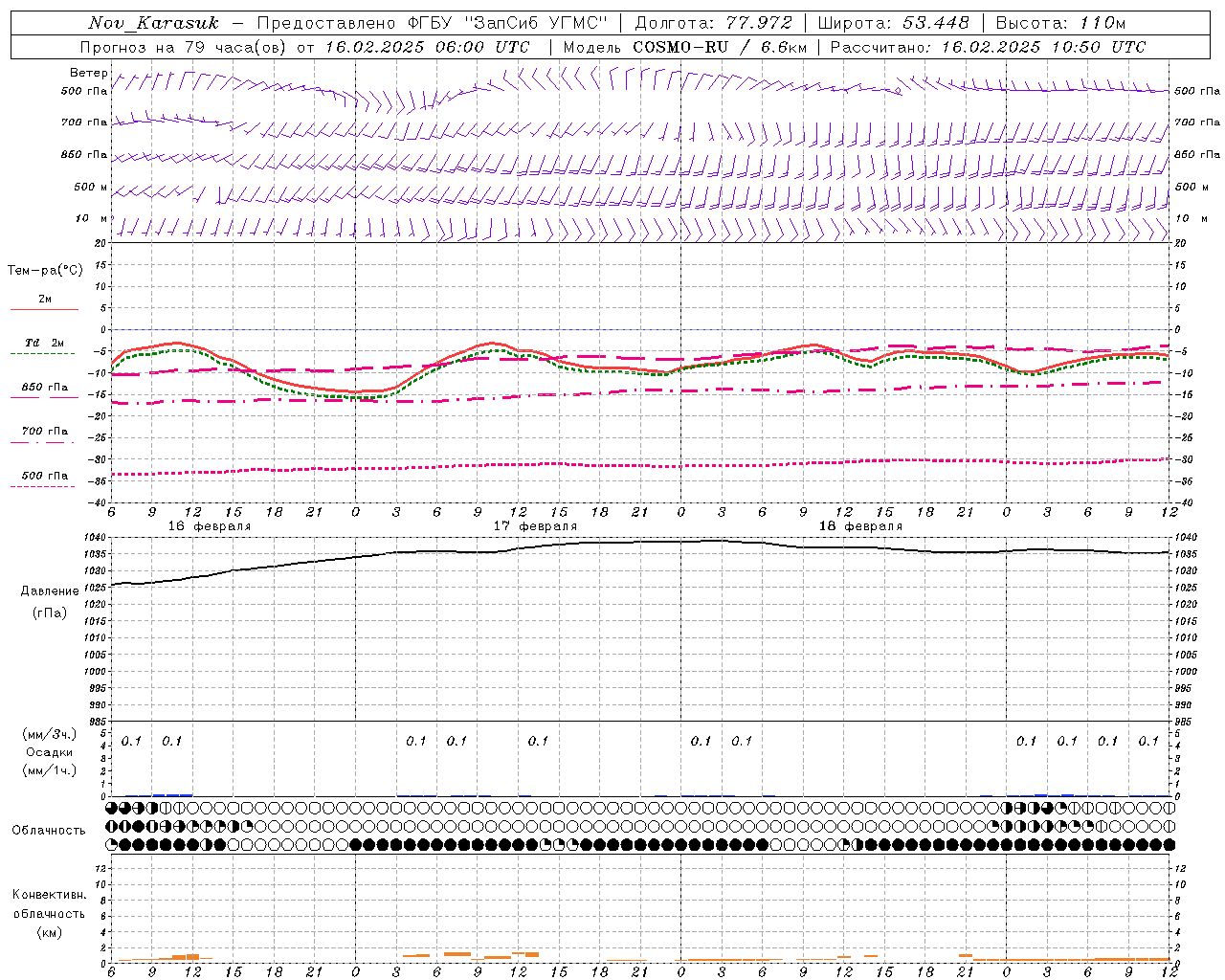This screenshot has height=980, width=1225.
Task: Click the Высота: 110м value
Action: coord(1060,23)
